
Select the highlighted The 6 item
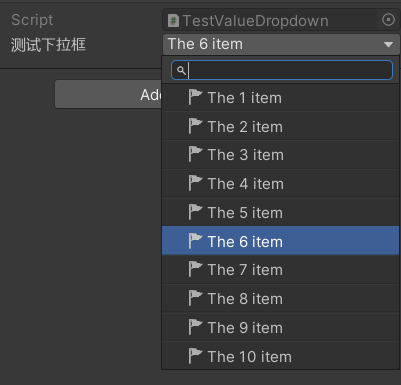[280, 241]
